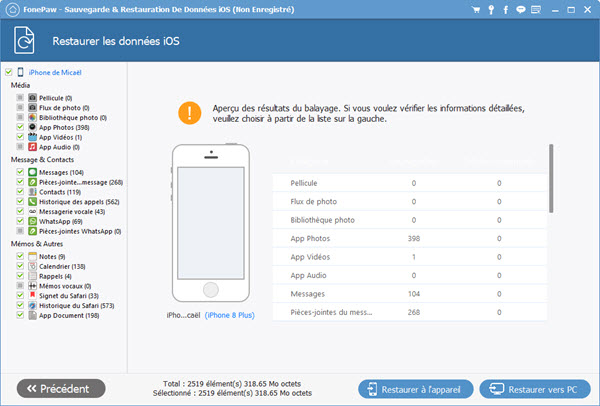600x406 pixels.
Task: Click the Calendrier icon in sidebar
Action: [x=33, y=266]
